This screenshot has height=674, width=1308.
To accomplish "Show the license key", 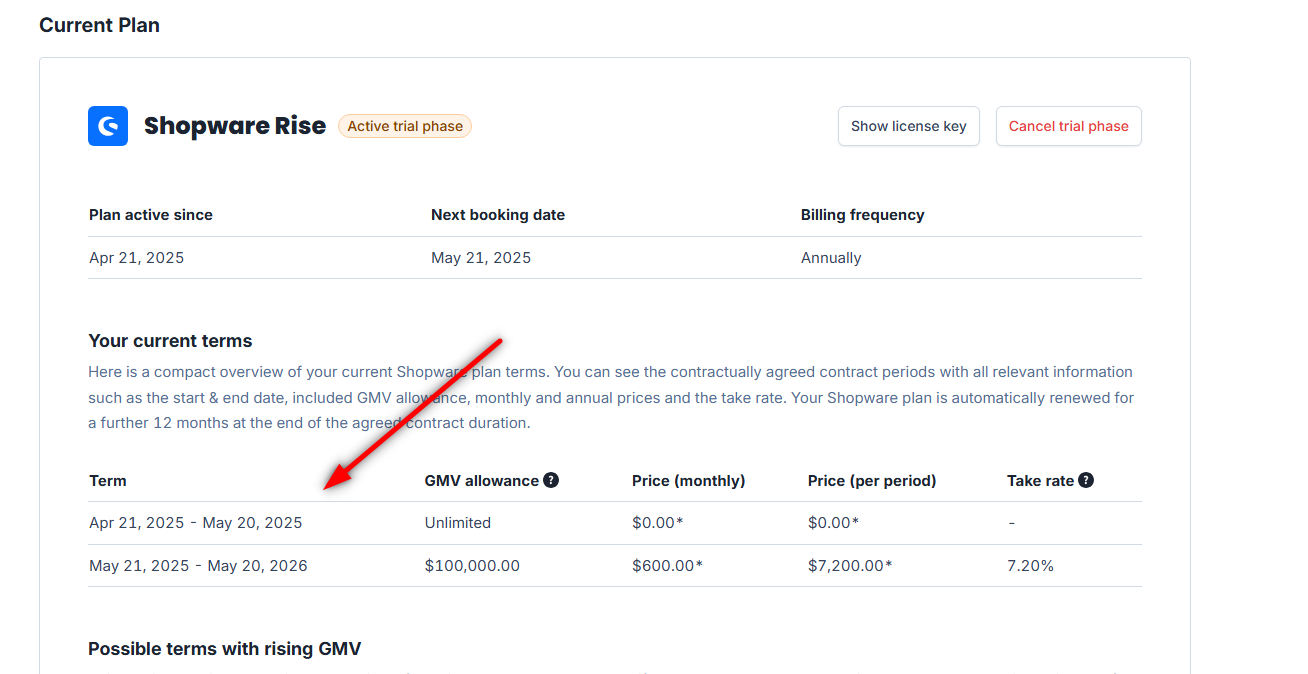I will (x=909, y=126).
